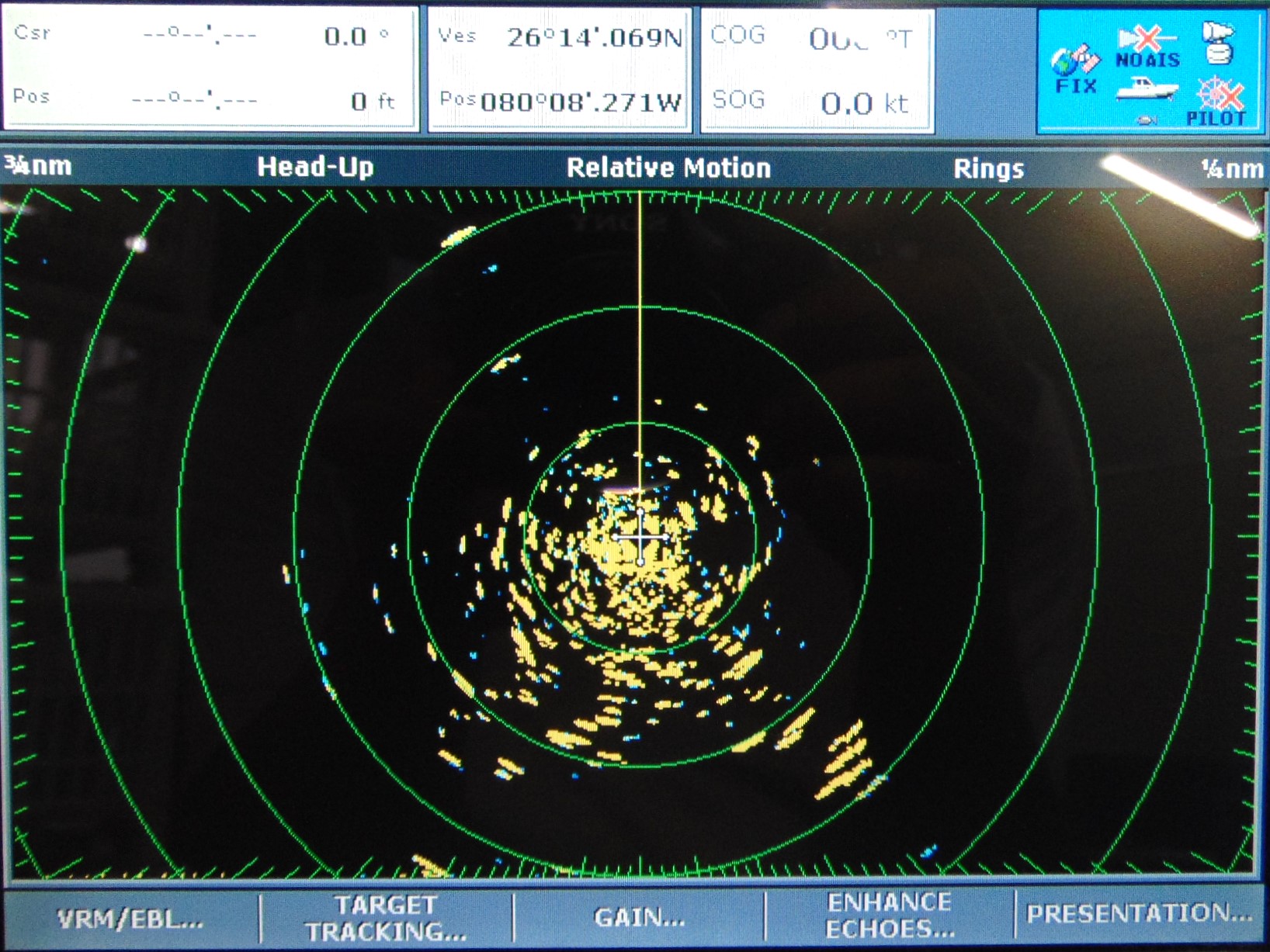Viewport: 1270px width, 952px height.
Task: Click the ¾nm range indicator
Action: (x=38, y=166)
